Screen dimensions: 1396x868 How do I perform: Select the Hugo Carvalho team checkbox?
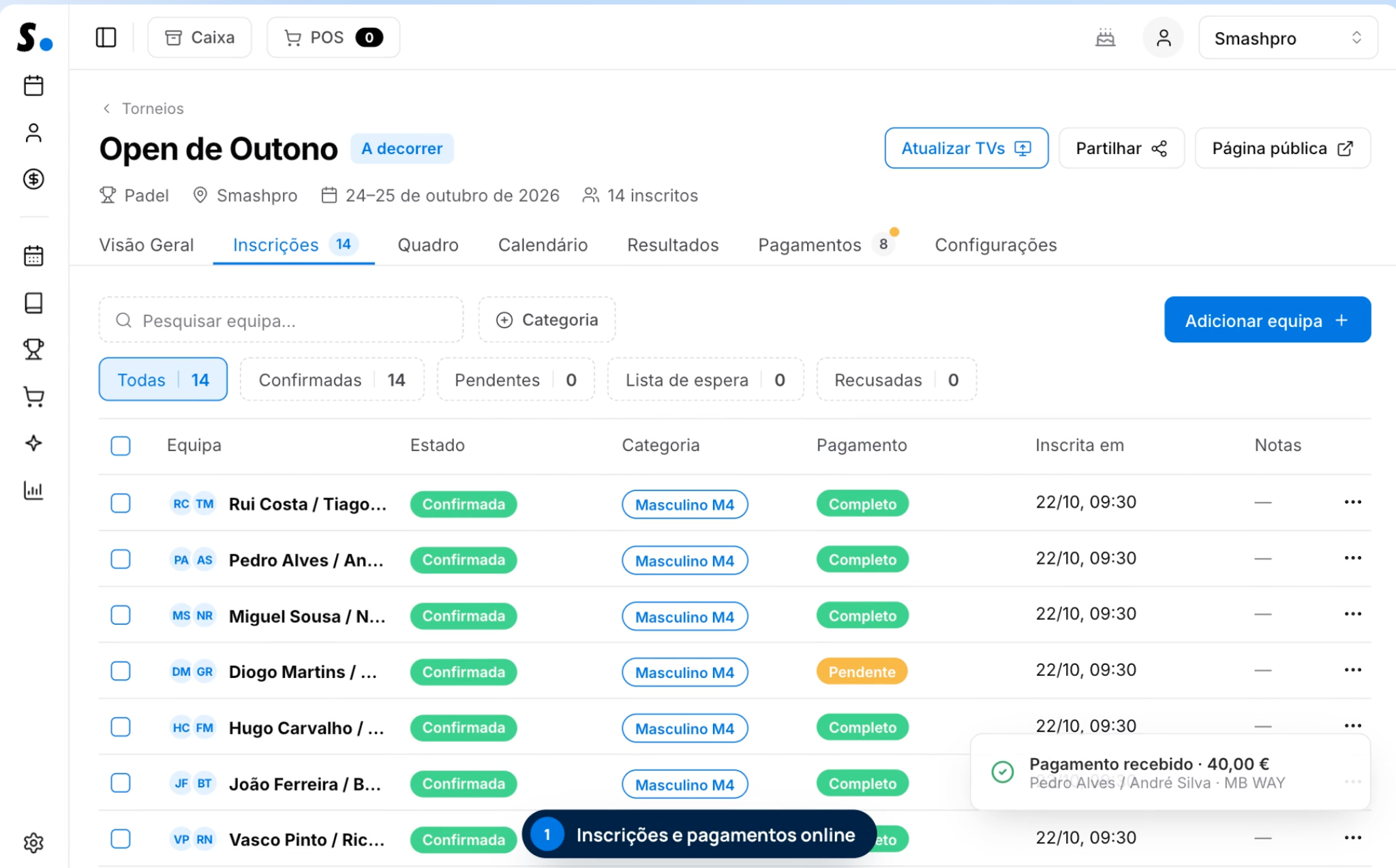pos(121,727)
